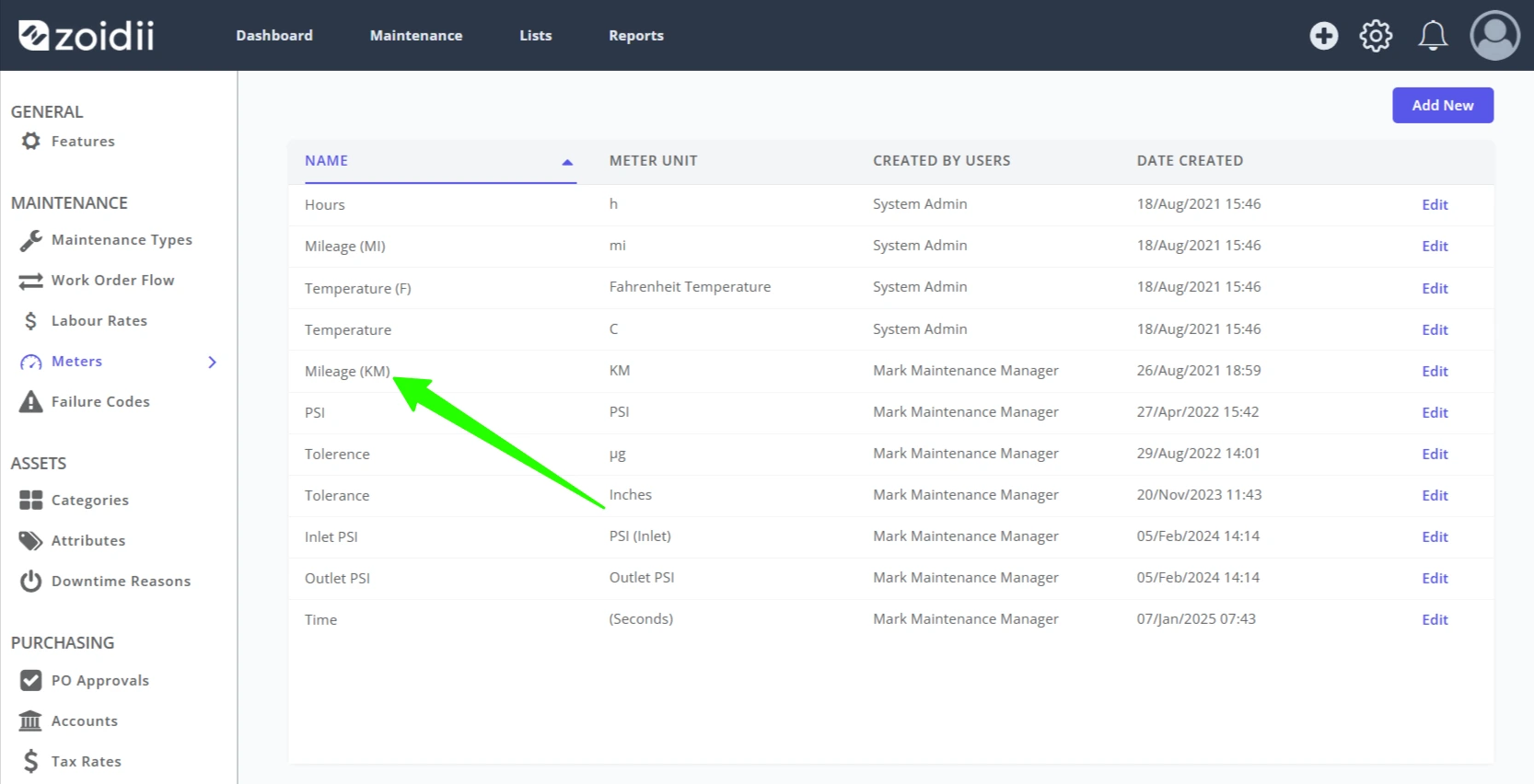Click the Inlet PSI name cell
The width and height of the screenshot is (1534, 784).
click(x=331, y=537)
